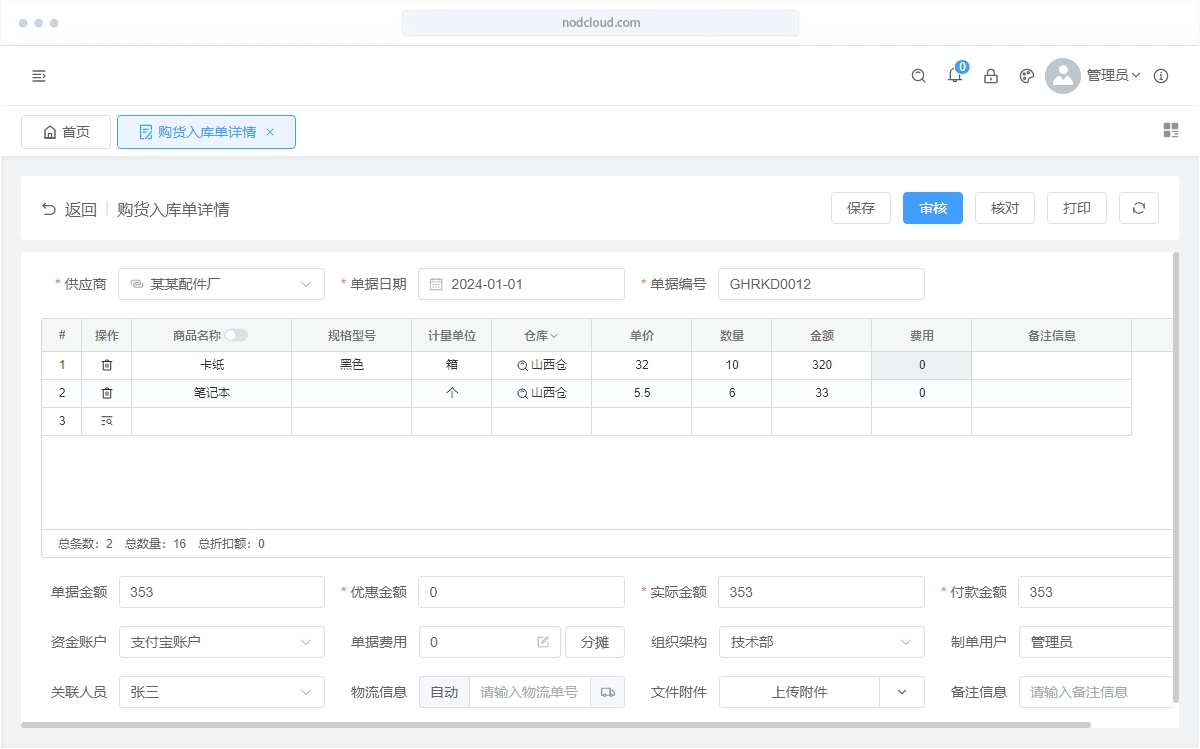Switch to the 首页 tab
Image resolution: width=1200 pixels, height=749 pixels.
pyautogui.click(x=66, y=132)
